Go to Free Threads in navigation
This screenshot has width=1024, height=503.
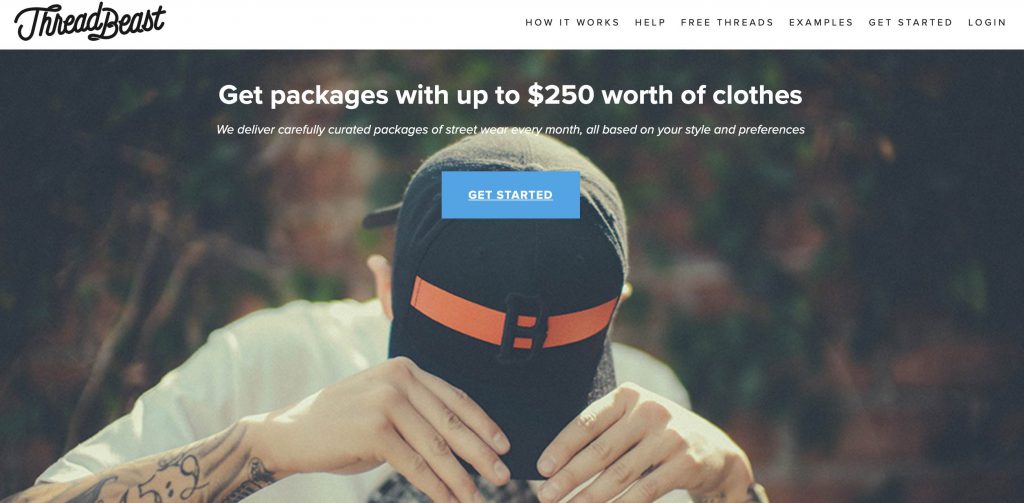727,22
